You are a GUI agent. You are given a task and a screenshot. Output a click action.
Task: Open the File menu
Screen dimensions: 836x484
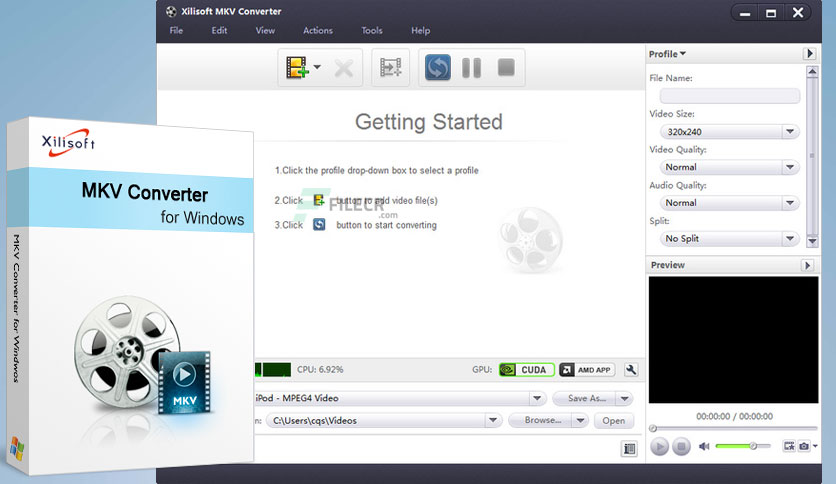click(x=176, y=30)
